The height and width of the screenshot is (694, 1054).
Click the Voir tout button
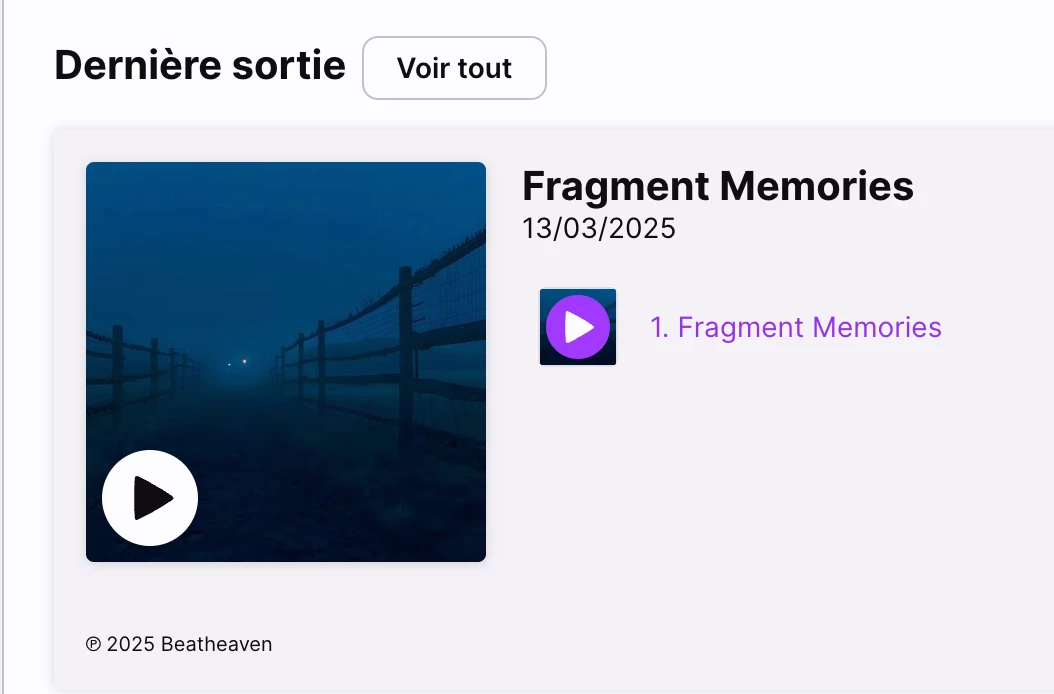(454, 68)
